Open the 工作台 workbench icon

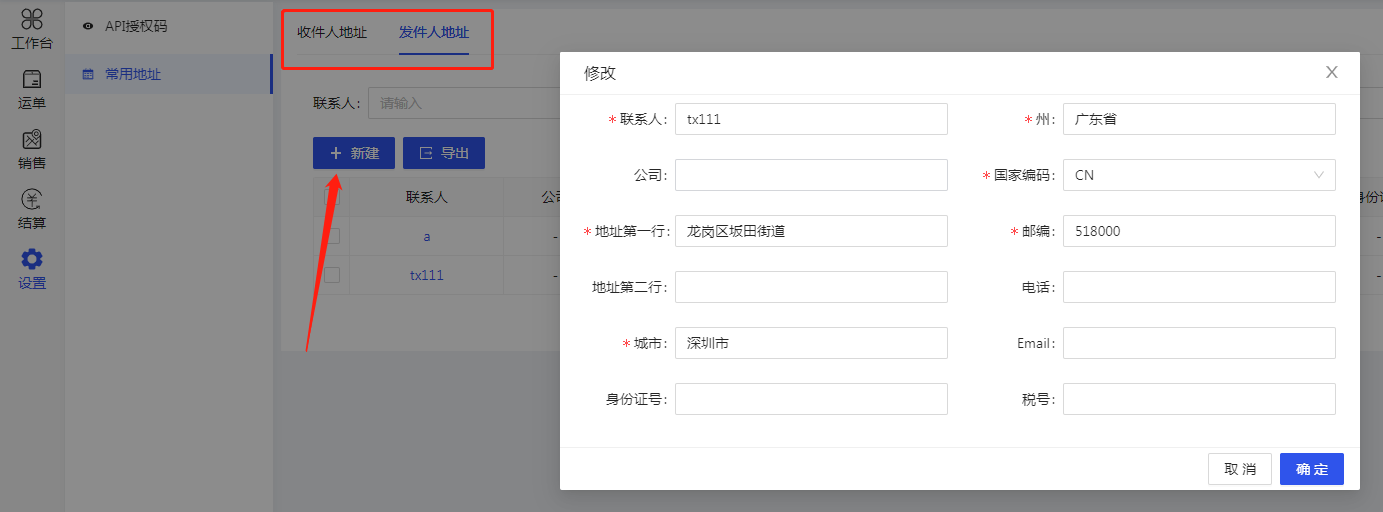32,19
